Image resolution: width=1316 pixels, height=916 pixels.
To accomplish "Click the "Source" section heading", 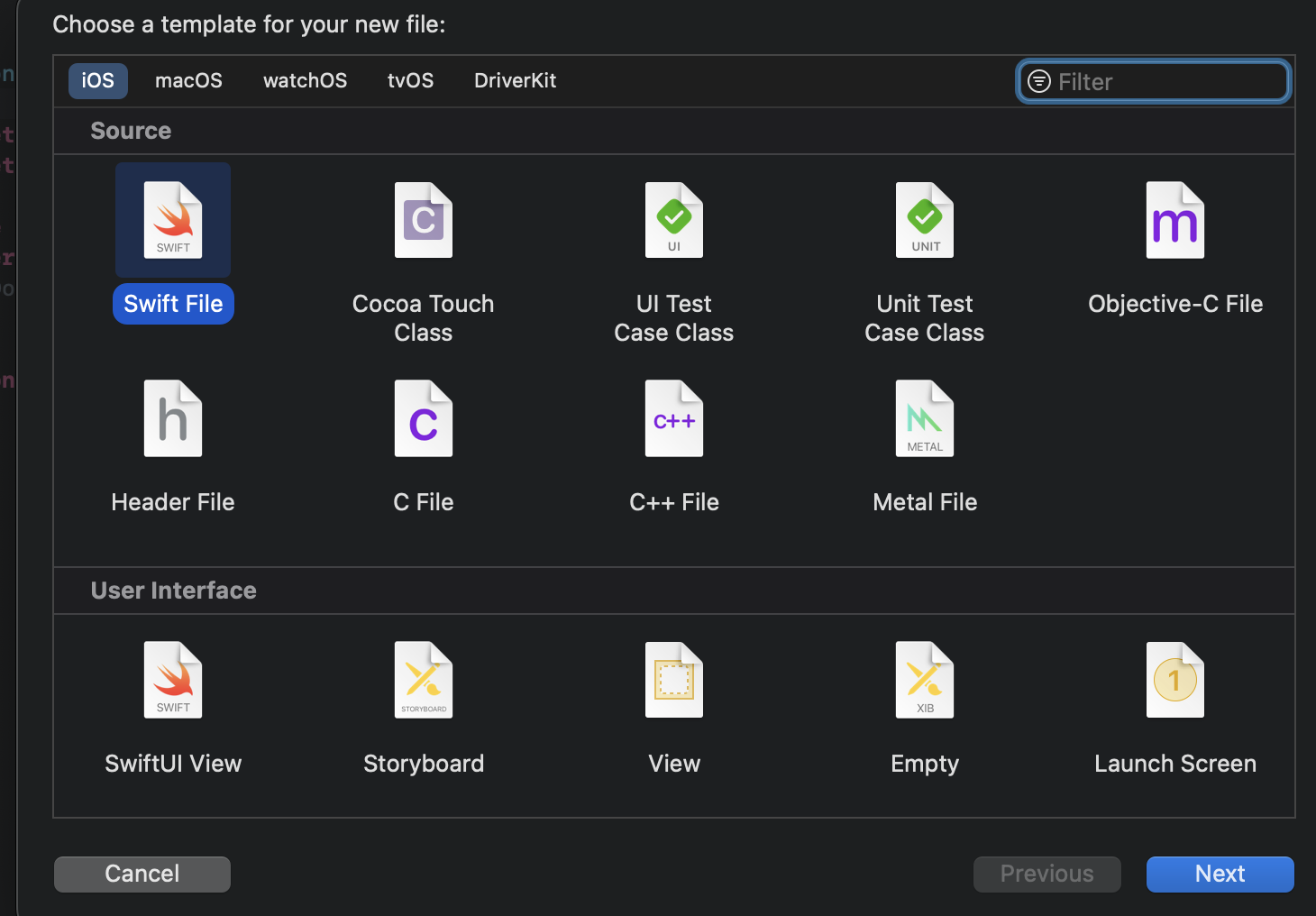I will (x=131, y=131).
